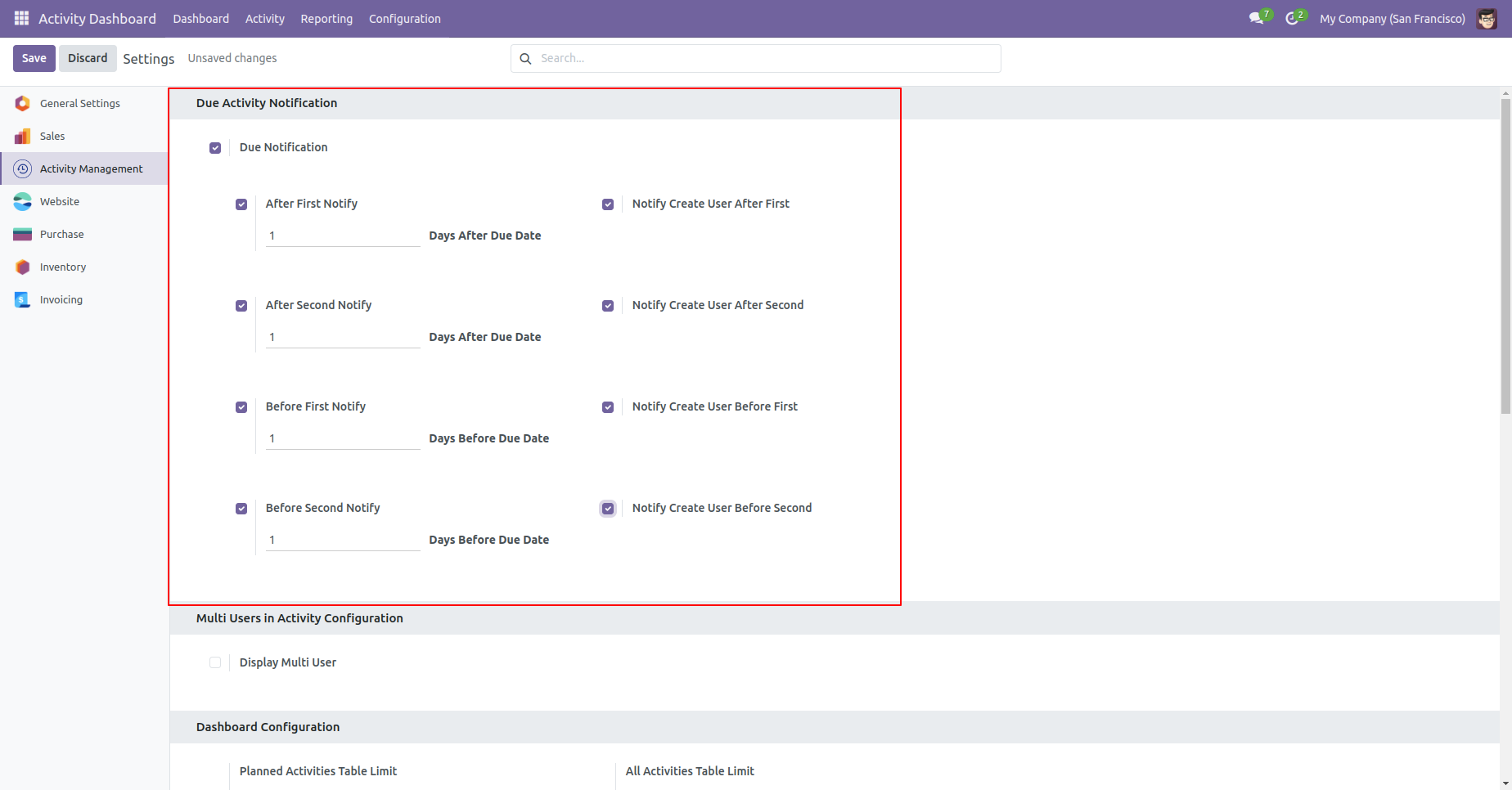Click the search magnifier icon
Viewport: 1512px width, 790px height.
525,59
